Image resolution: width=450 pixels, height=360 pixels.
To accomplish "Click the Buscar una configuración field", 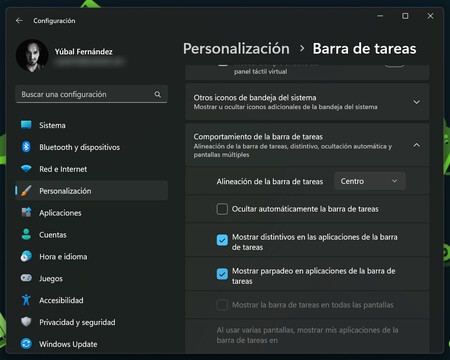I will (x=91, y=94).
